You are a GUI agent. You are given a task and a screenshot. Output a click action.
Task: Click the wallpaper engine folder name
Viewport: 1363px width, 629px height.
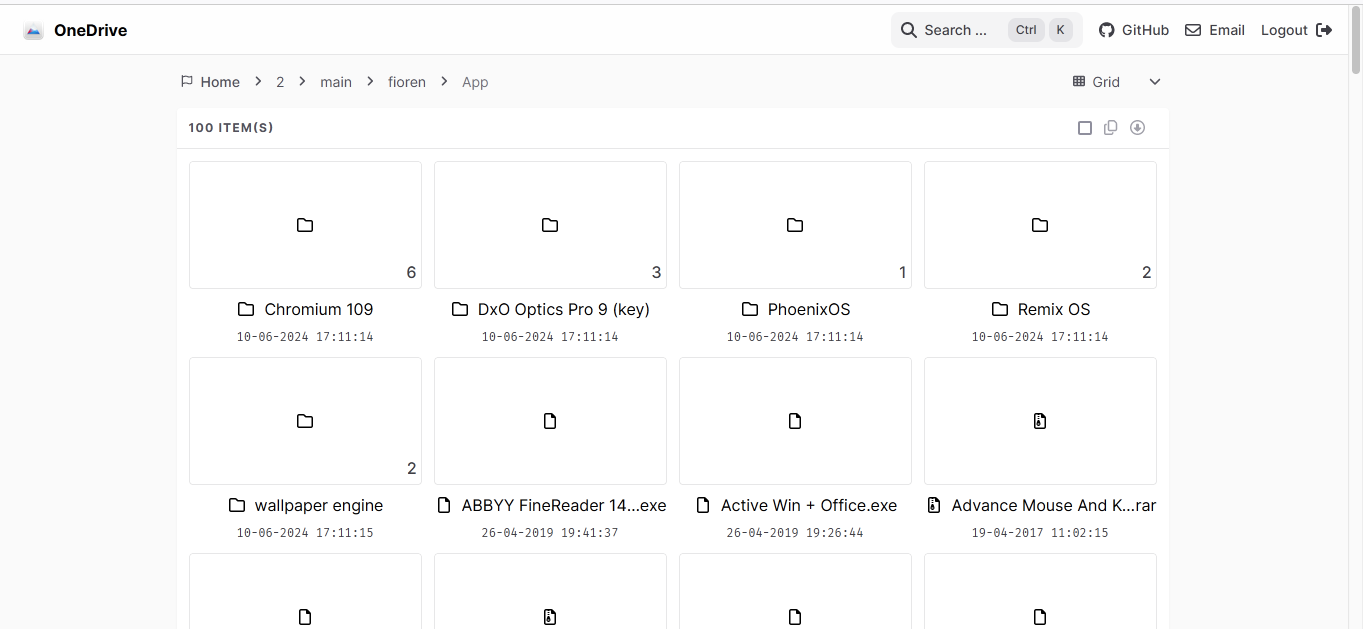(319, 505)
